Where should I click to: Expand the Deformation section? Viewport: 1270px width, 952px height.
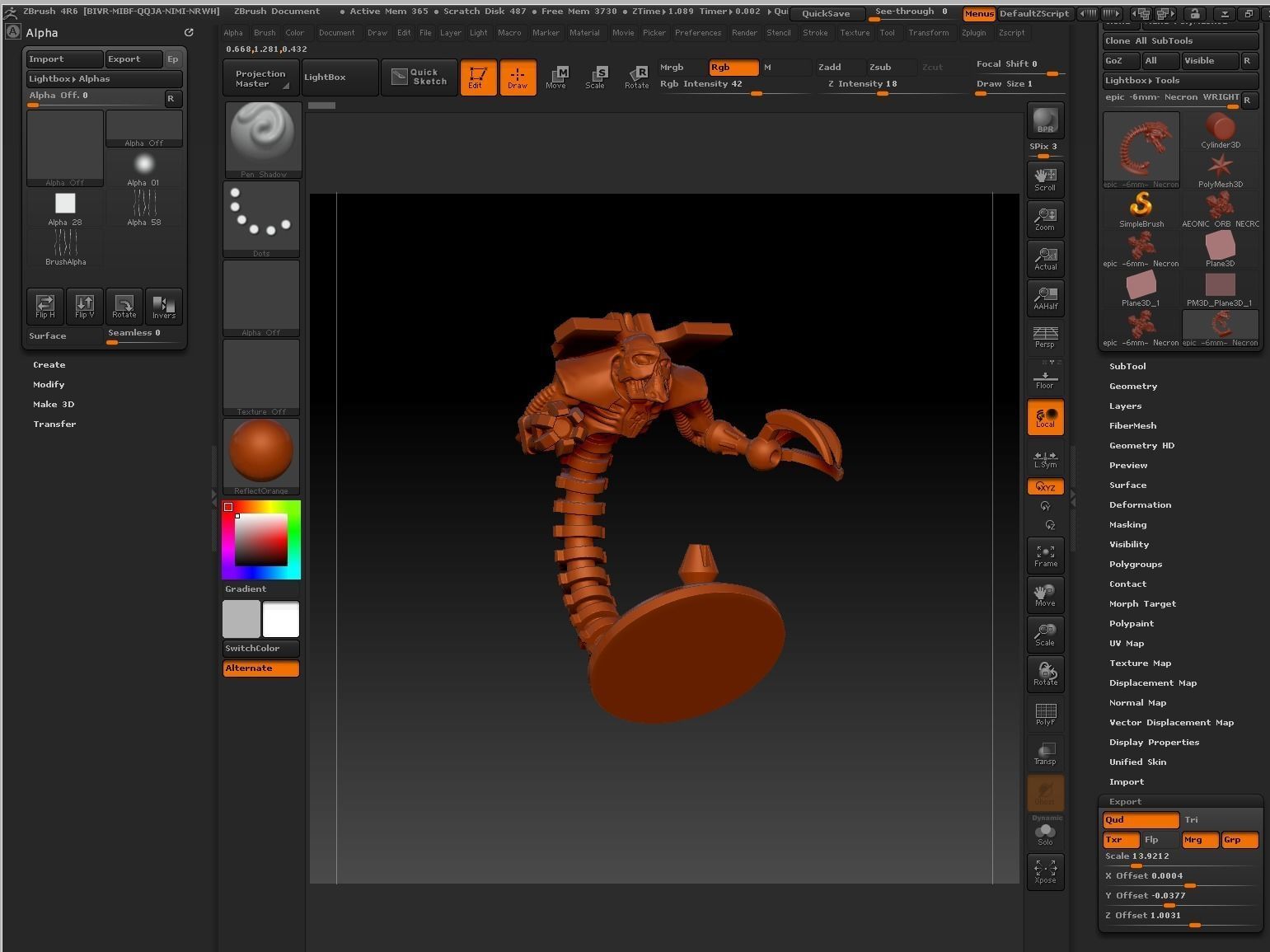[x=1140, y=505]
